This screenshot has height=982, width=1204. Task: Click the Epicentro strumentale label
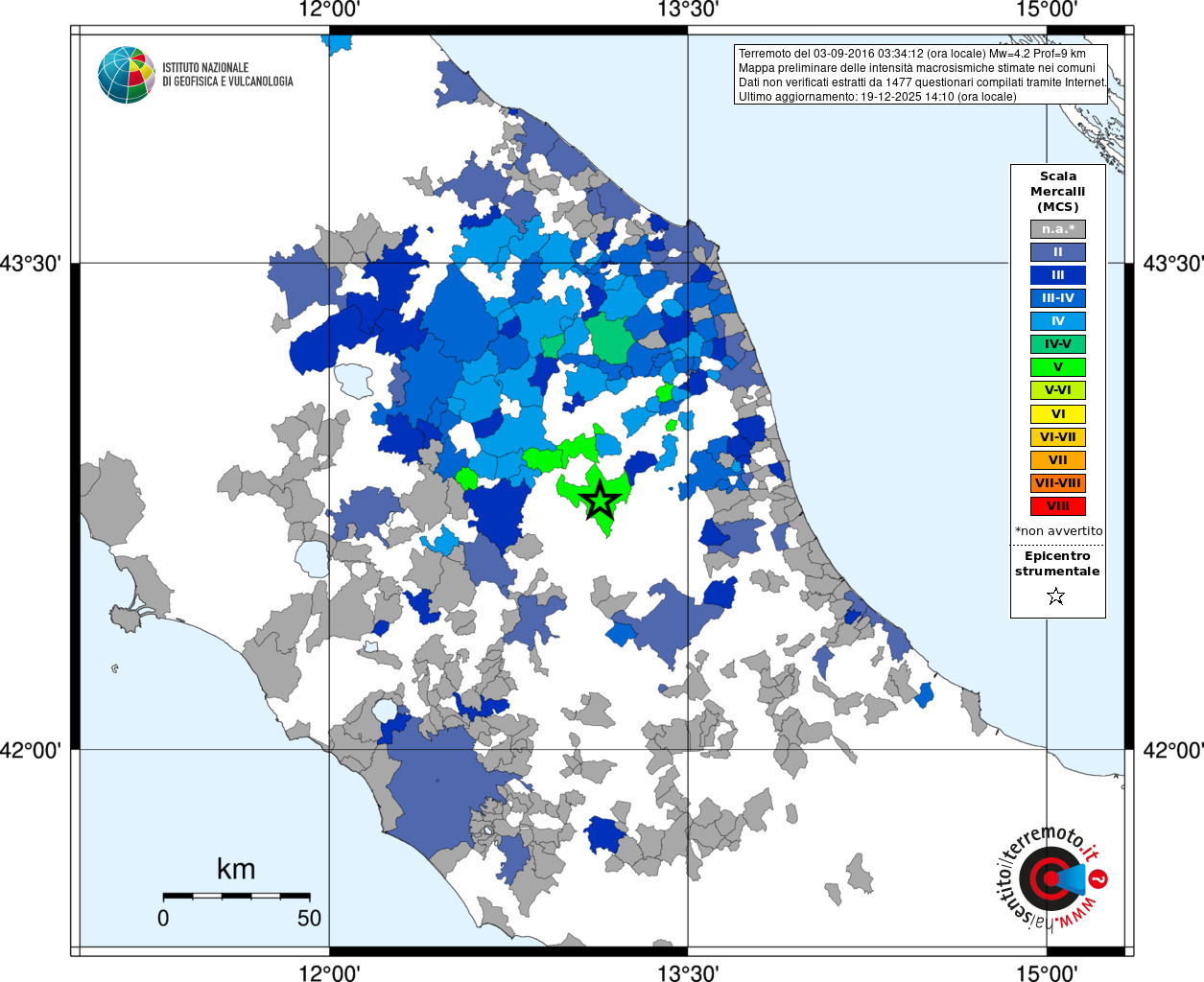tap(1057, 563)
